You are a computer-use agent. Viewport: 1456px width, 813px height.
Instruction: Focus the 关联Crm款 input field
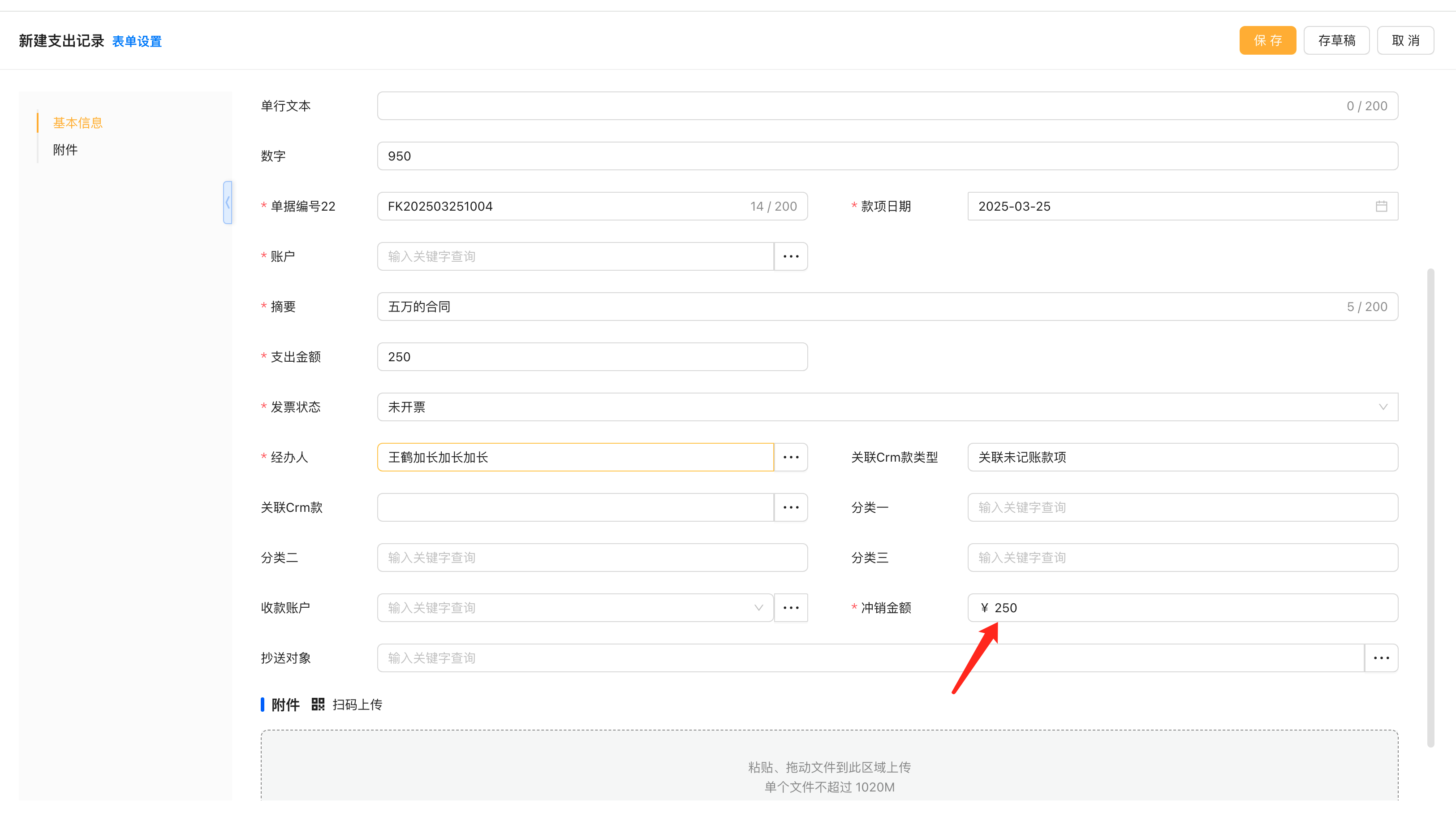(575, 508)
